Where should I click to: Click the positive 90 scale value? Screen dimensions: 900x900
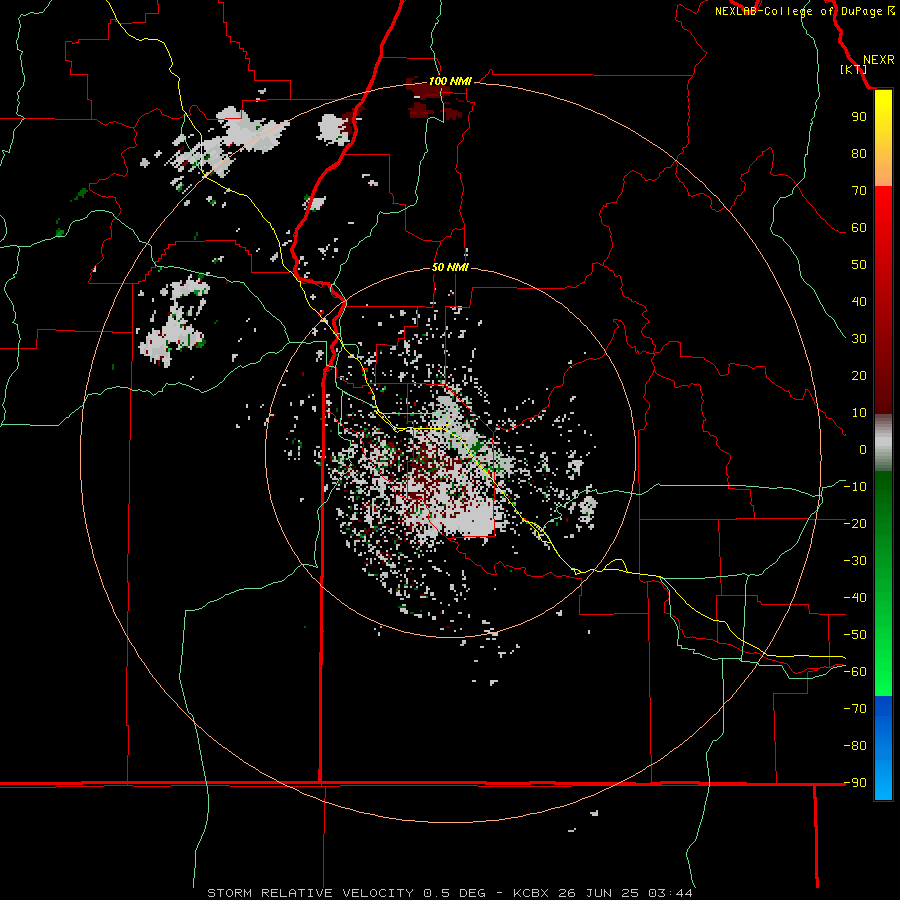pyautogui.click(x=859, y=117)
